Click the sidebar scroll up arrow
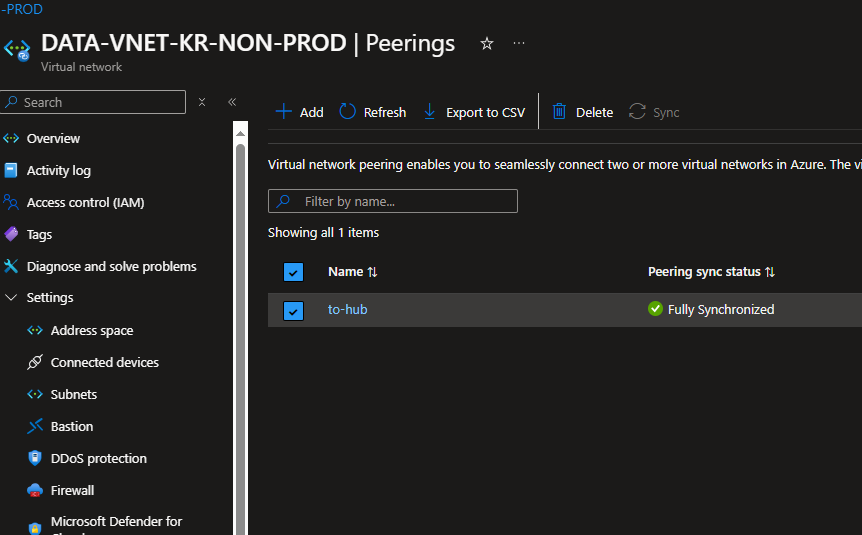Screen dimensions: 862x535 pyautogui.click(x=240, y=133)
